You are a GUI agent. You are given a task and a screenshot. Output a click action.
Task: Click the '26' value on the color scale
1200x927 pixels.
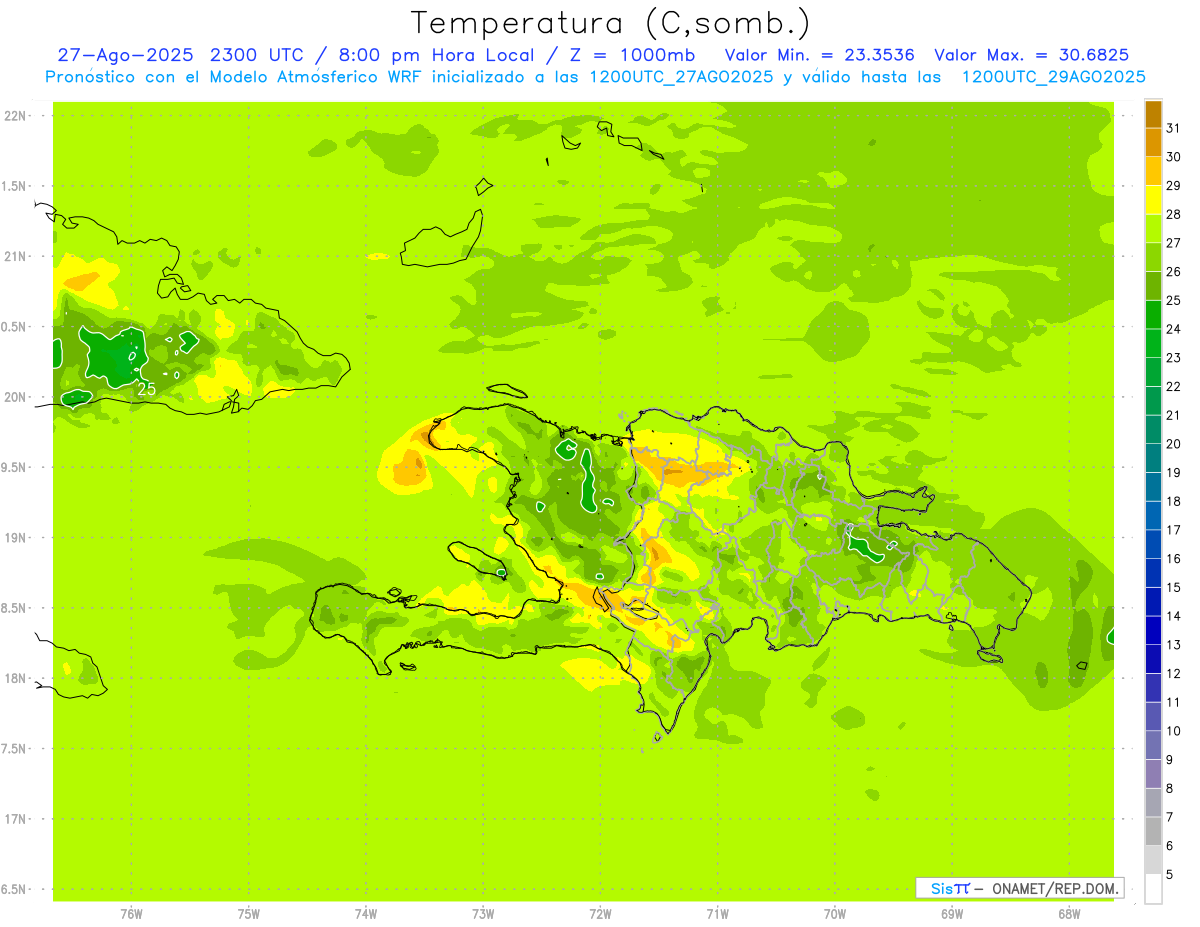1174,271
